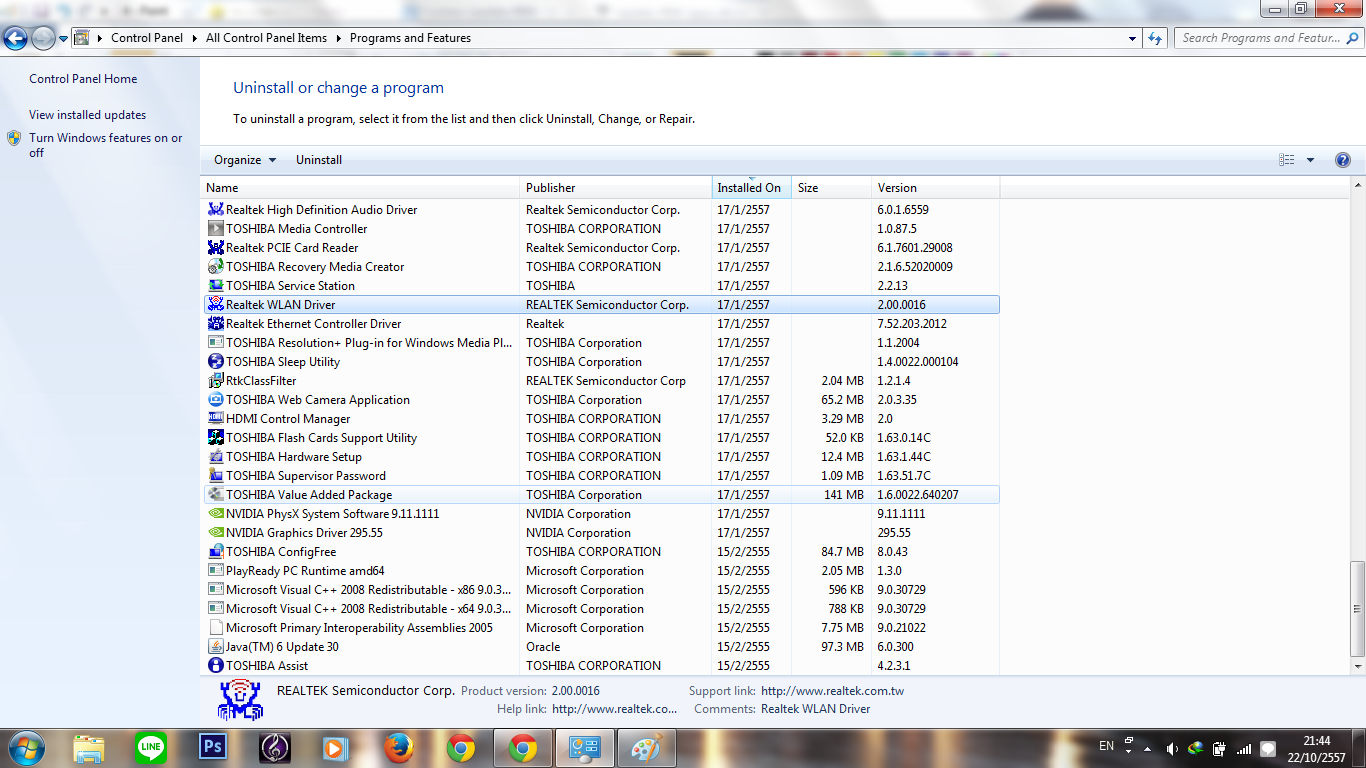Select the TOSHIBA Supervisor Password icon
Viewport: 1366px width, 768px height.
click(x=215, y=476)
